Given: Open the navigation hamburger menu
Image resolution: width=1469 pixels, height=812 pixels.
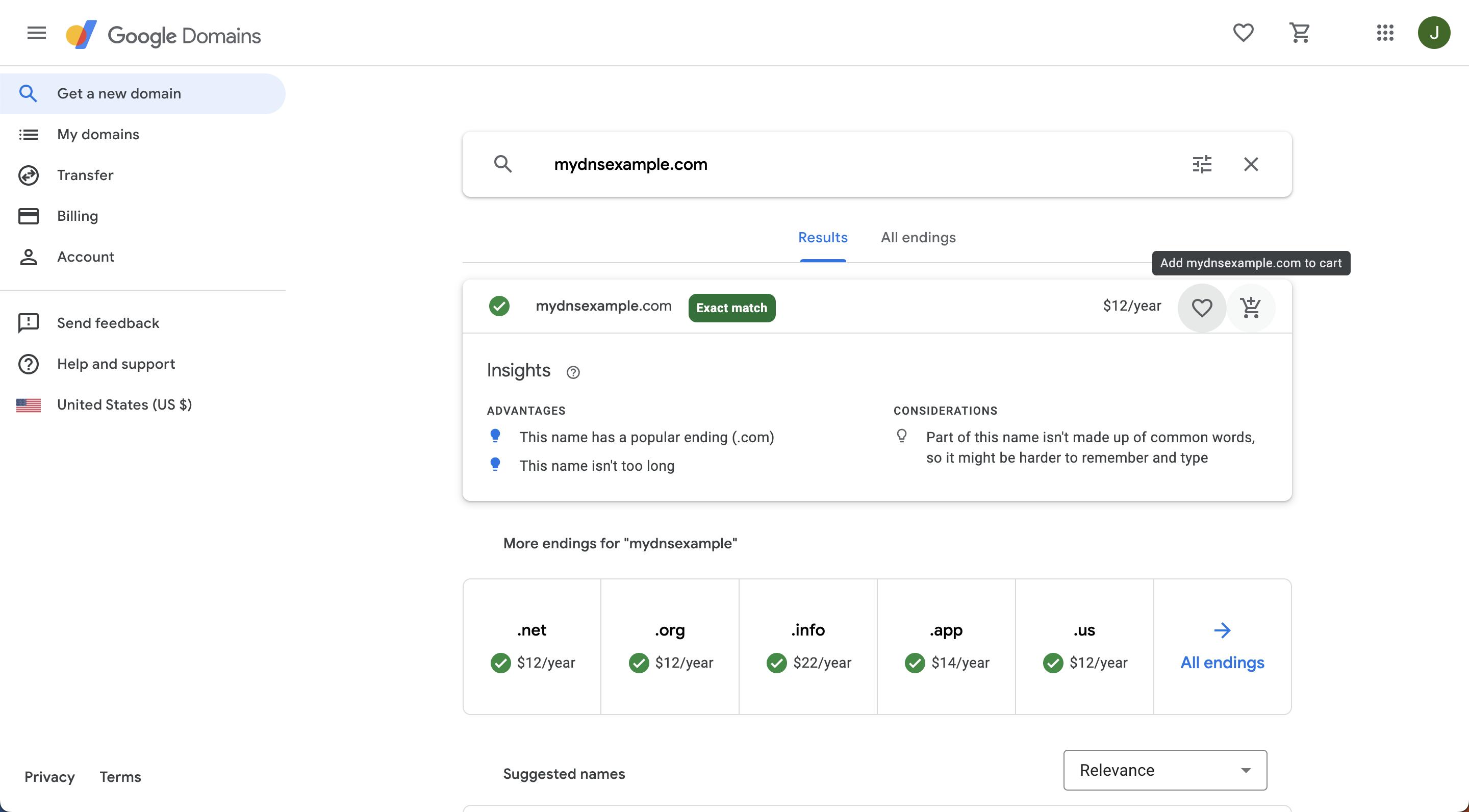Looking at the screenshot, I should [36, 33].
